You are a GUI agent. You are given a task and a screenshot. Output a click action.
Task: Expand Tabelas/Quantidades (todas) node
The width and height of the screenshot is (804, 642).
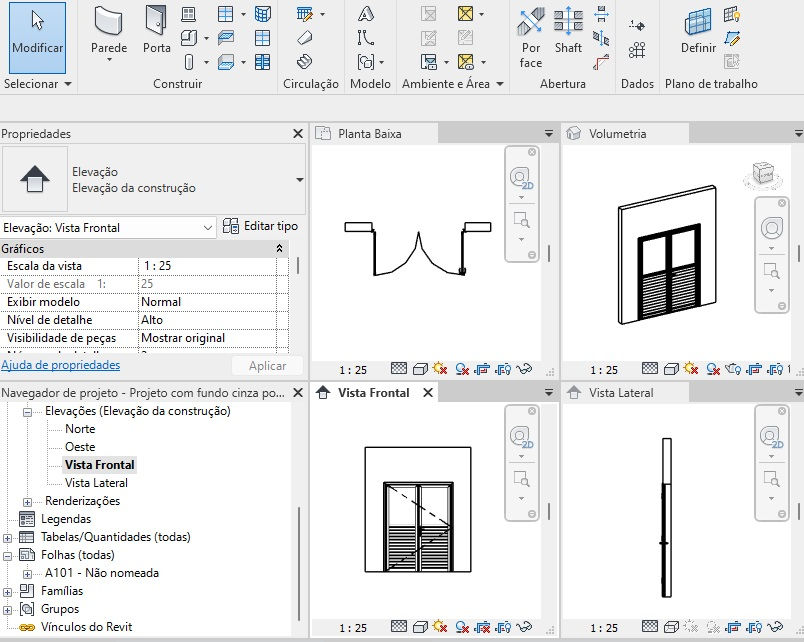tap(7, 537)
